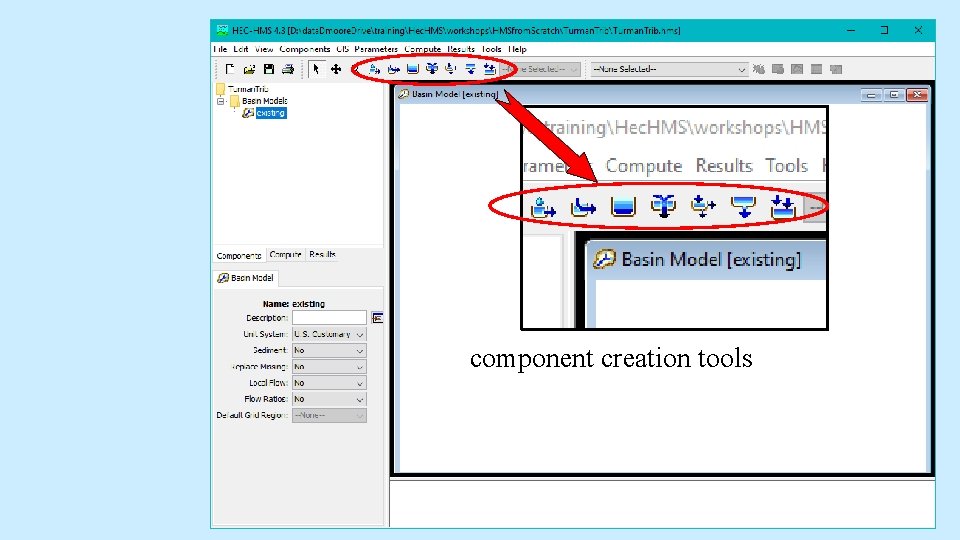960x540 pixels.
Task: Choose the Reservoir creation tool
Action: pos(413,69)
